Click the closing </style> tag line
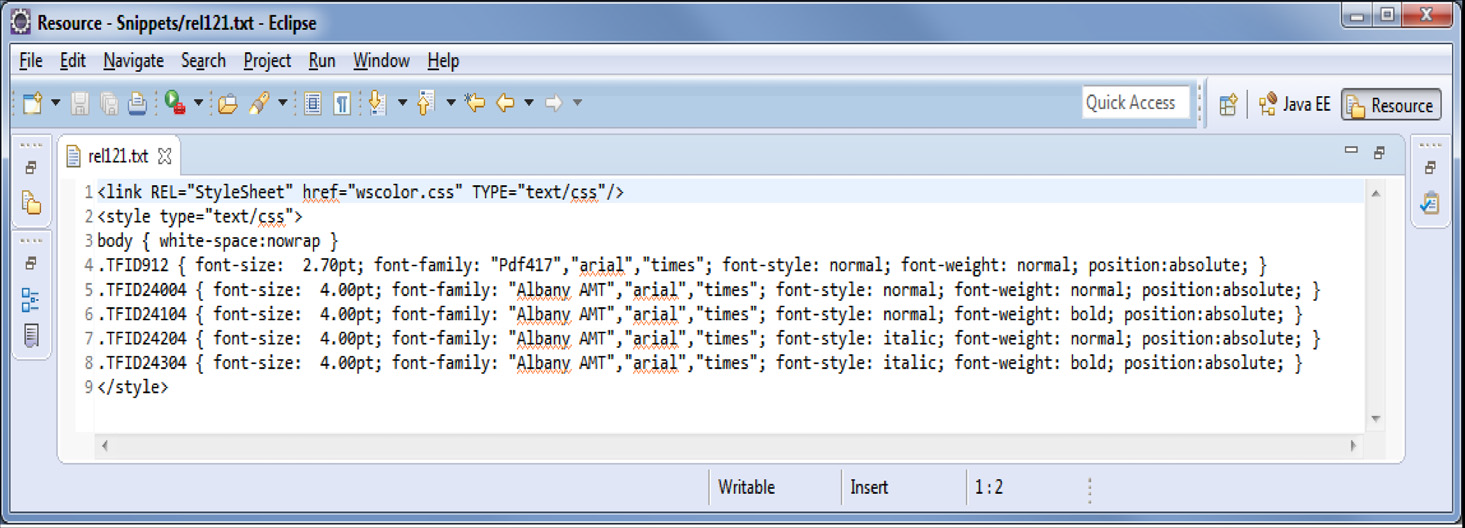 pyautogui.click(x=133, y=387)
